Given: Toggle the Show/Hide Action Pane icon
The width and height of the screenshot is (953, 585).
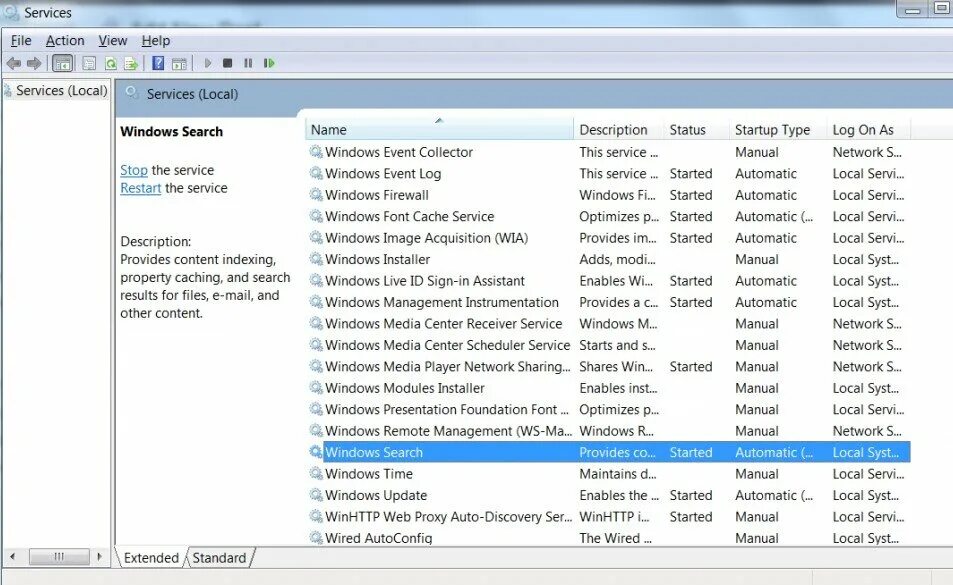Looking at the screenshot, I should [x=179, y=63].
